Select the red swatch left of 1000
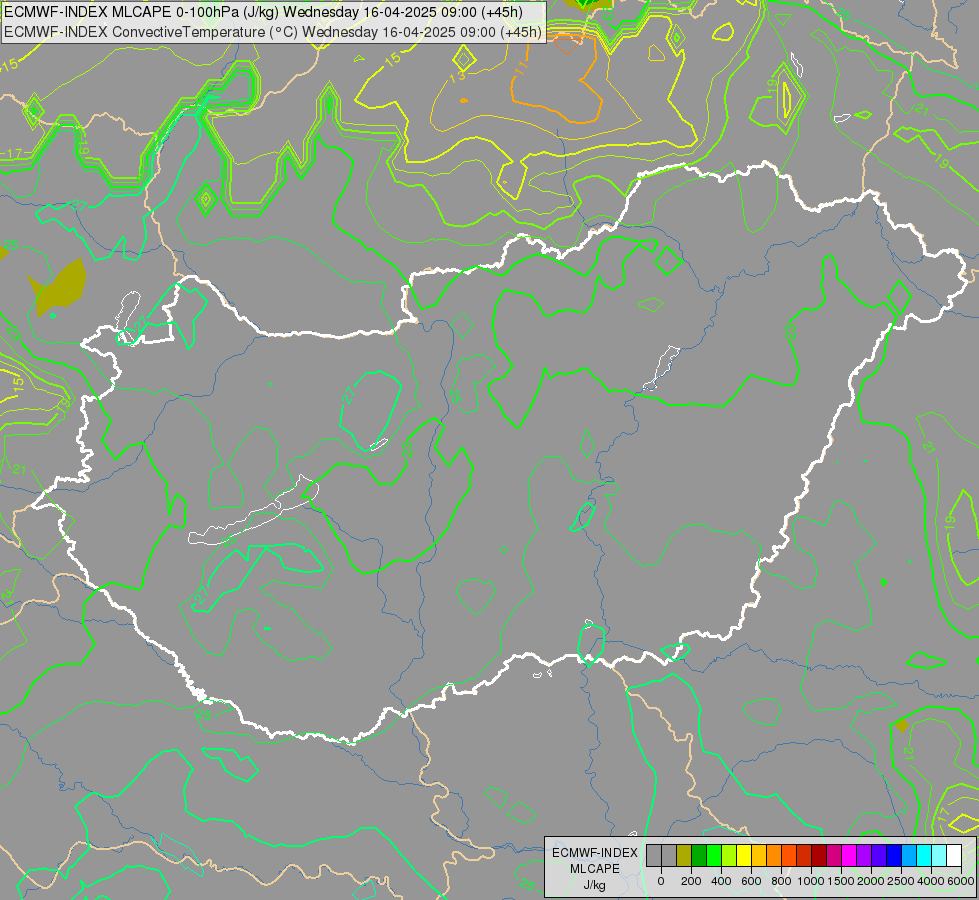Viewport: 979px width, 900px height. tap(804, 856)
